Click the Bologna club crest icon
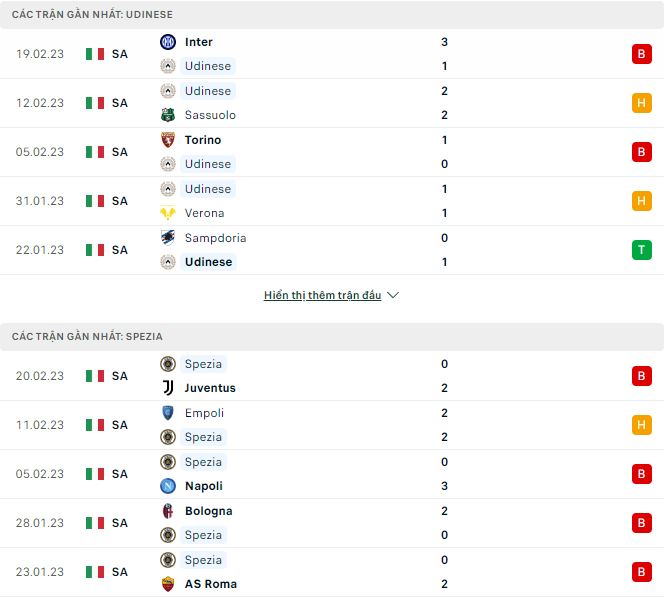669x599 pixels. (x=167, y=511)
